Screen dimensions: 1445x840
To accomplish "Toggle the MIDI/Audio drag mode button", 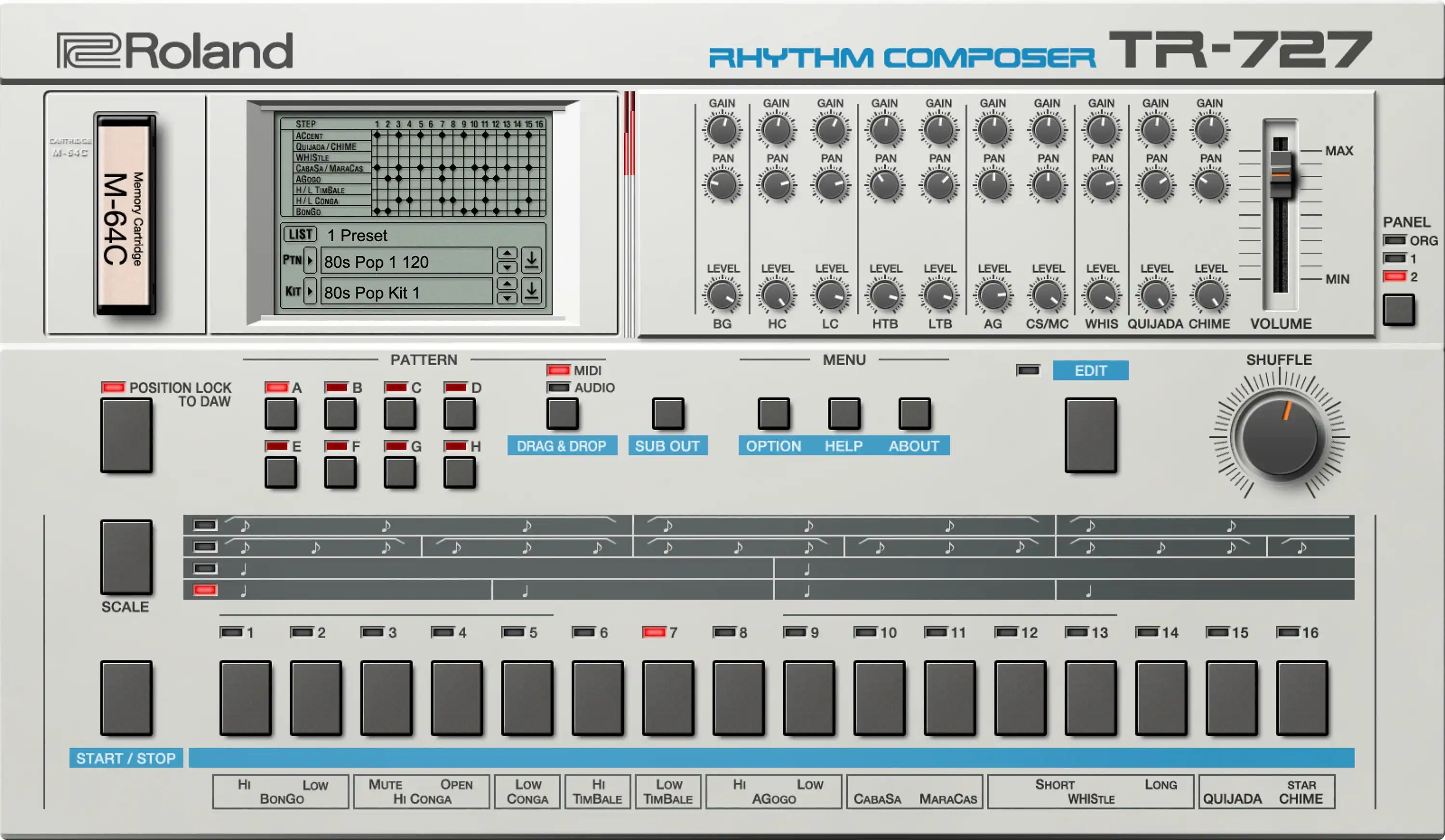I will click(x=562, y=413).
